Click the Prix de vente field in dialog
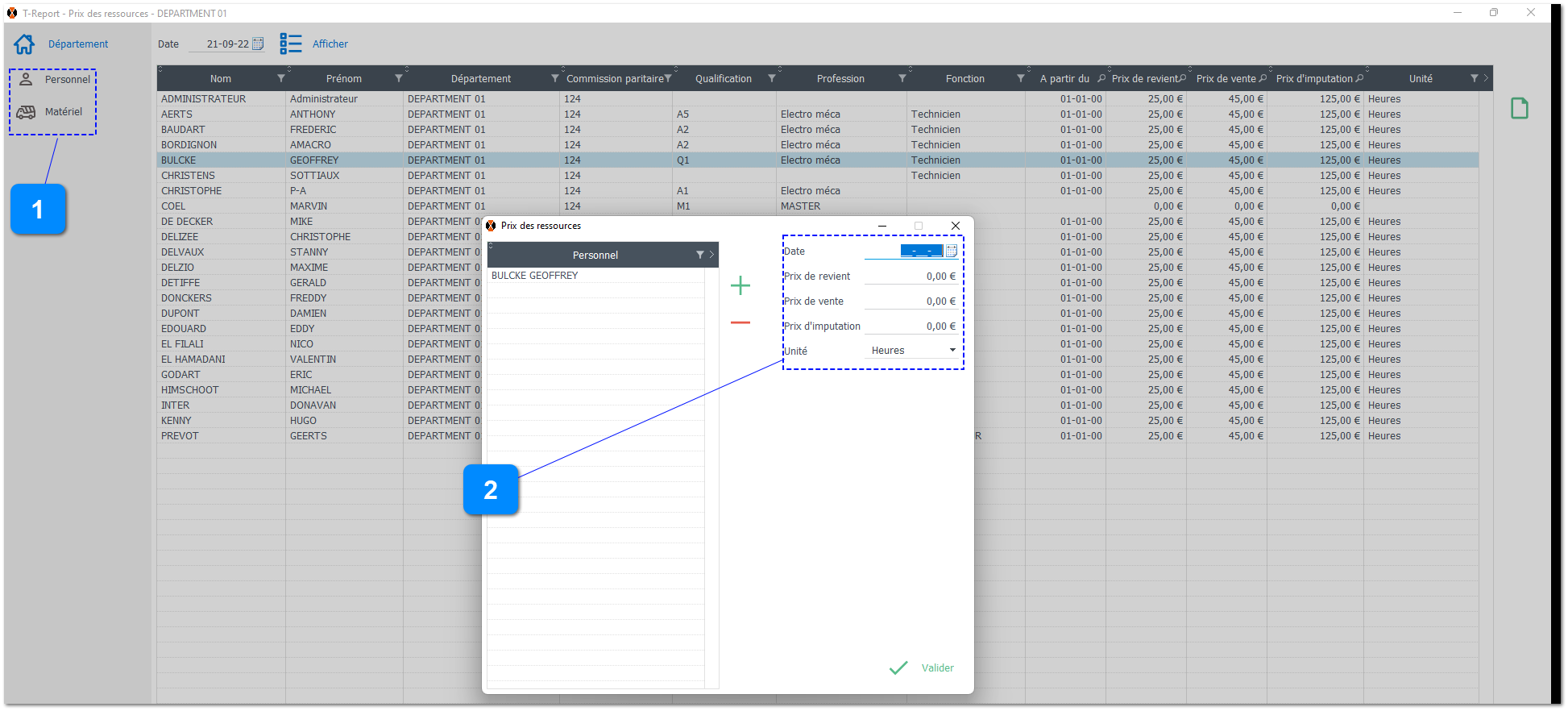The height and width of the screenshot is (711, 1568). 911,301
